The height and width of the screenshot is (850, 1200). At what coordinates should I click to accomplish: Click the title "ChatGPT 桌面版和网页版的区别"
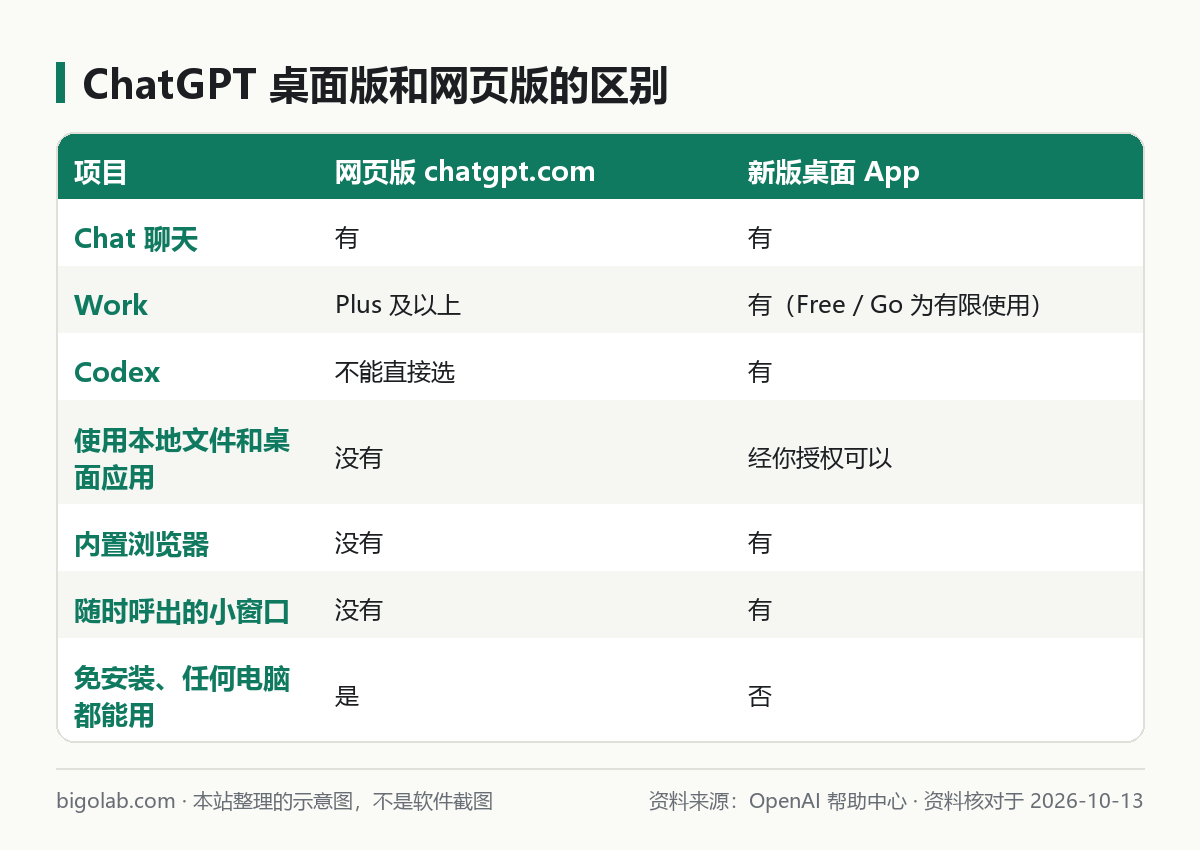[375, 86]
